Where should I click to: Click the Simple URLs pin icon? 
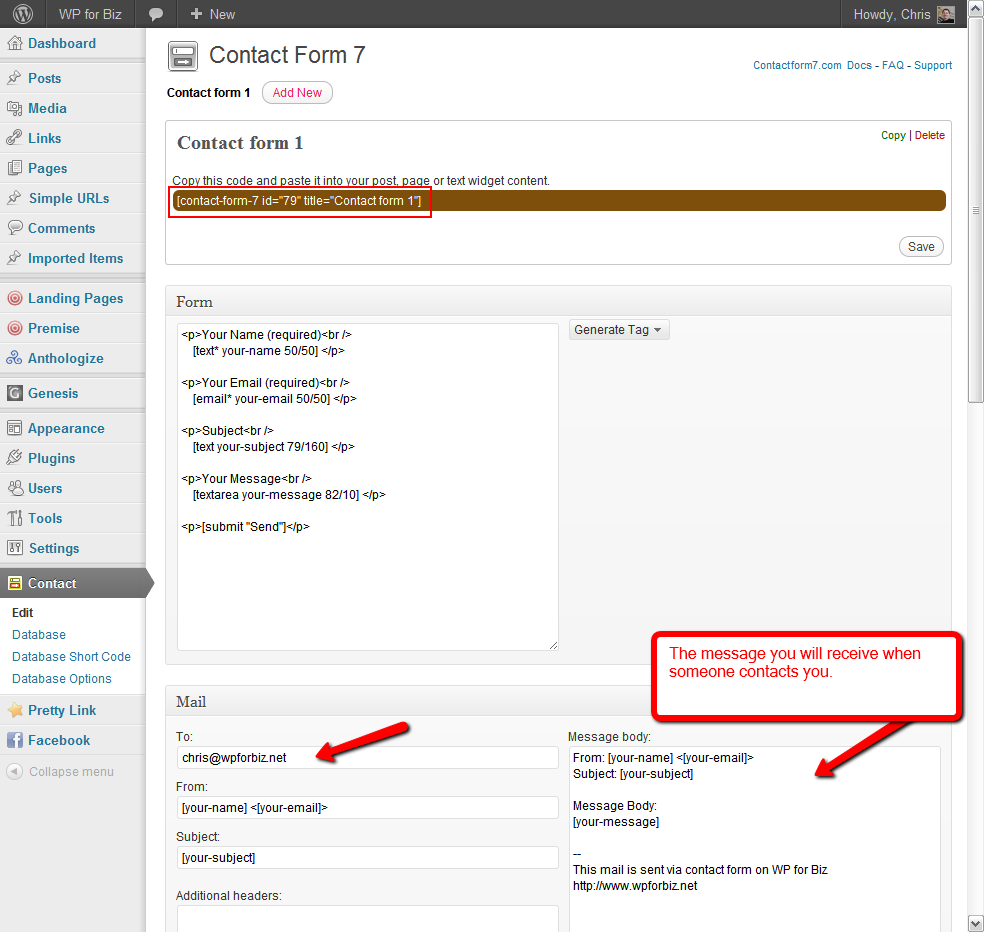pos(14,198)
